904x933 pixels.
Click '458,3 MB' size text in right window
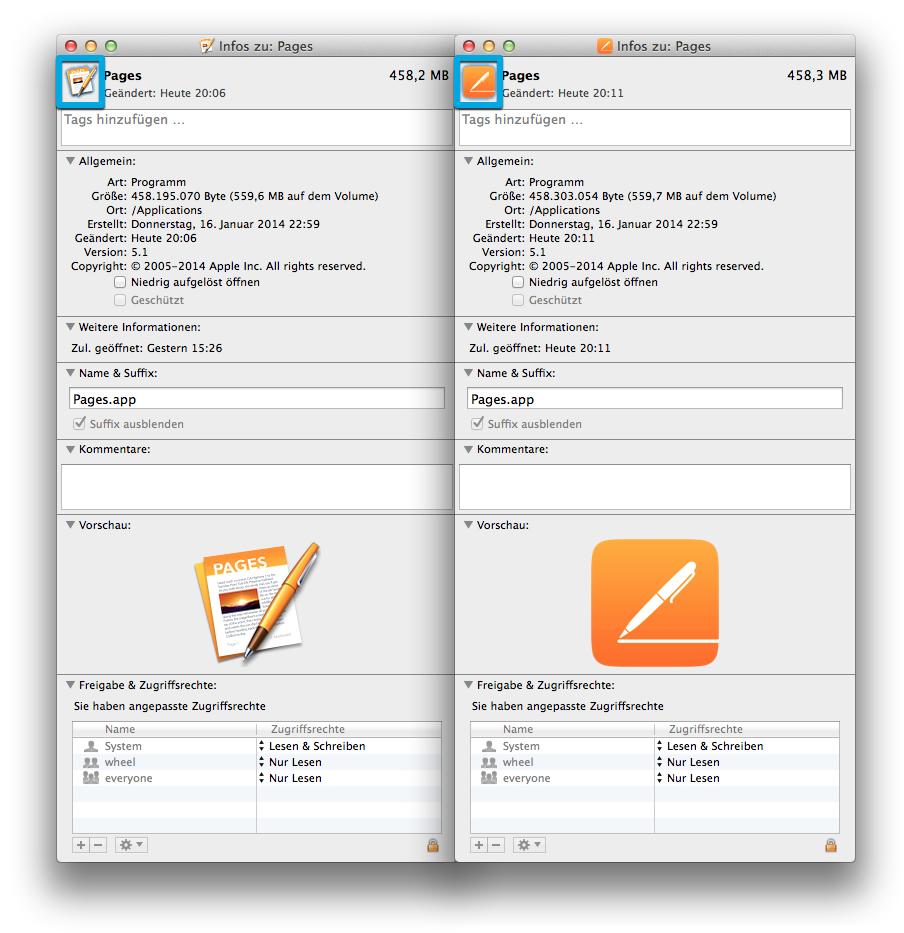(817, 76)
